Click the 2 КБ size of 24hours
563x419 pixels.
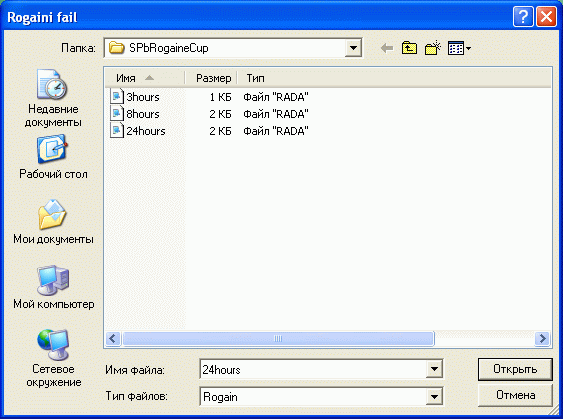(220, 131)
